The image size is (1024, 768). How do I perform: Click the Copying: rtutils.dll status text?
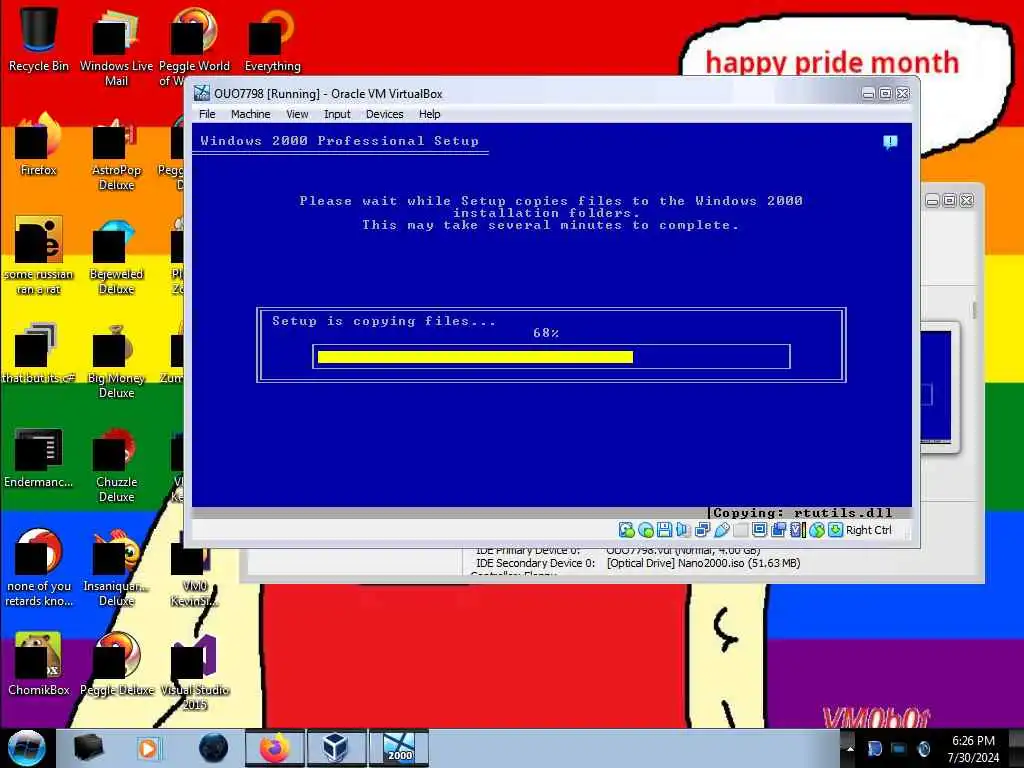pyautogui.click(x=802, y=513)
